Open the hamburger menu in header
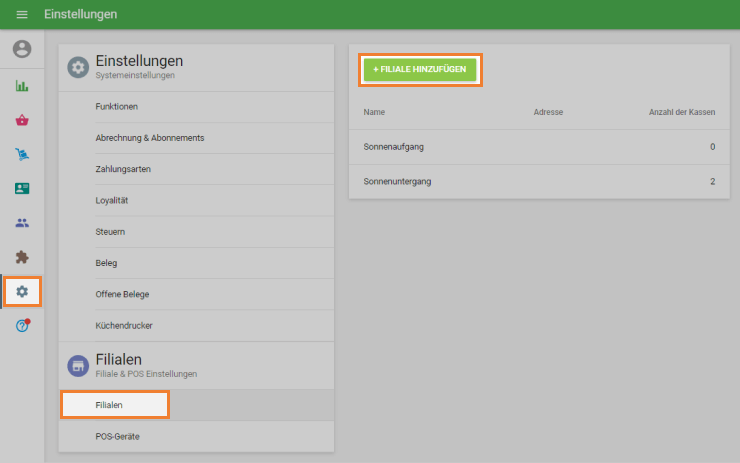740x463 pixels. (x=22, y=15)
